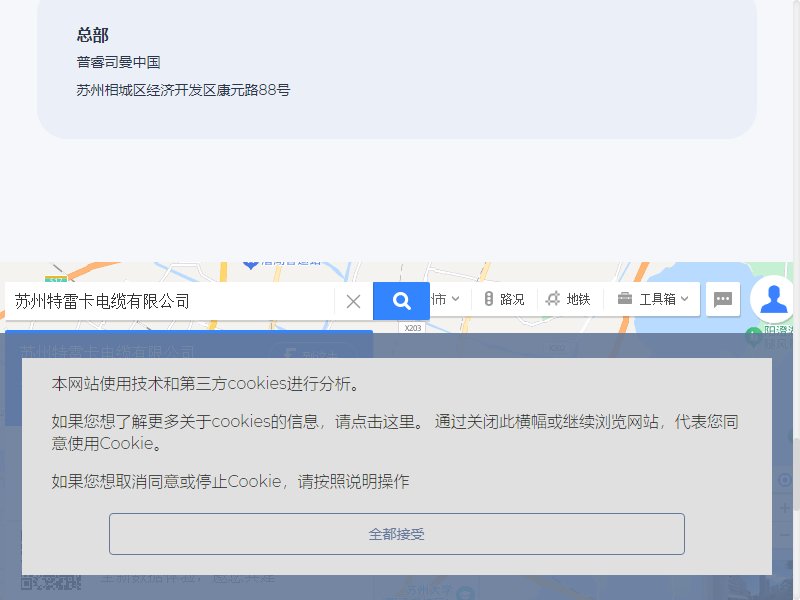Click the cookie notice line 本网站使用技术和第三方cookies进行分析
Screen dimensions: 800x600
[206, 384]
